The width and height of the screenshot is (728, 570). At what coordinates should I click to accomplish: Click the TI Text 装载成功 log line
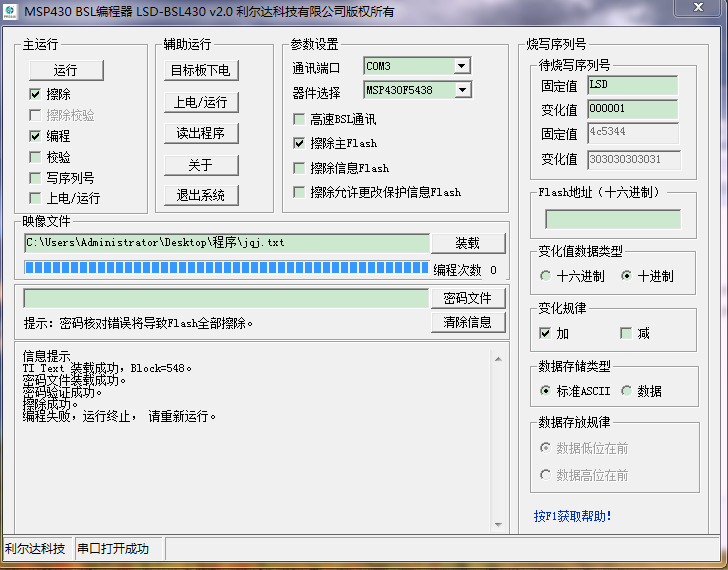pos(107,368)
